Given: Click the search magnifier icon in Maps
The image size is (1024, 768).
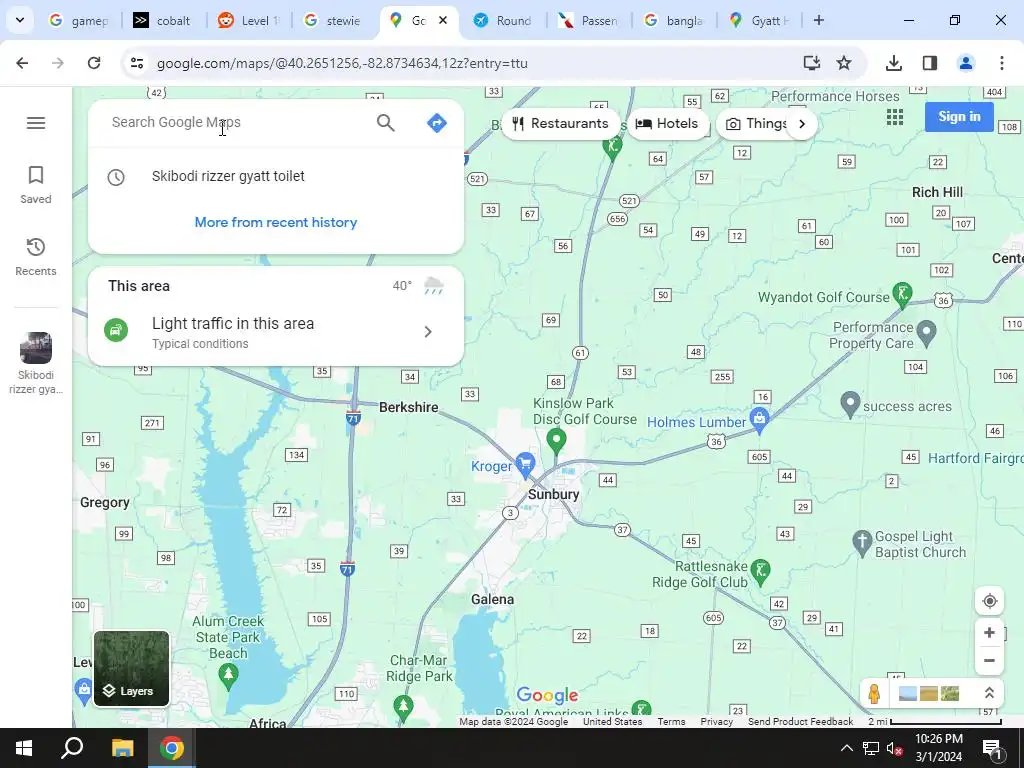Looking at the screenshot, I should pyautogui.click(x=385, y=123).
